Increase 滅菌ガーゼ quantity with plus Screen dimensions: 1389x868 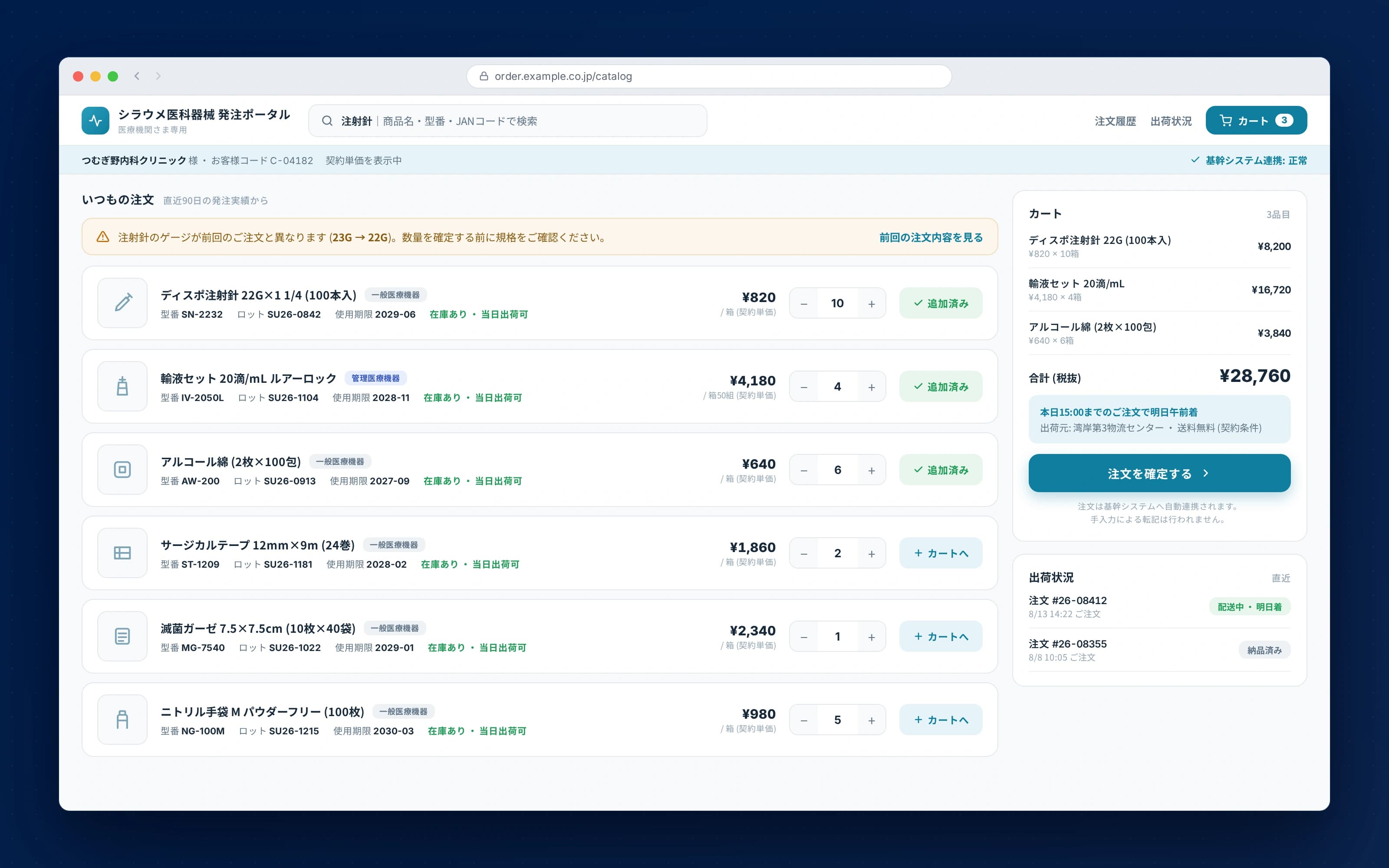pyautogui.click(x=871, y=636)
